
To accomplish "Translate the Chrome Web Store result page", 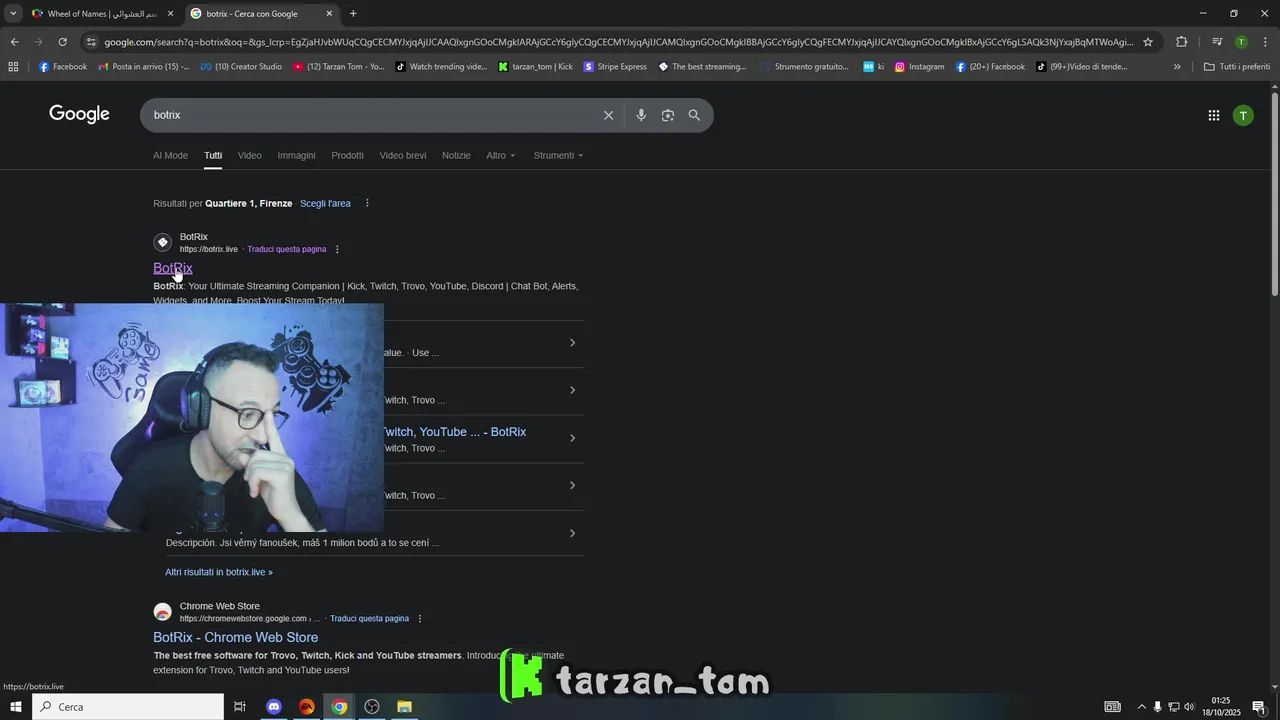I will click(369, 618).
